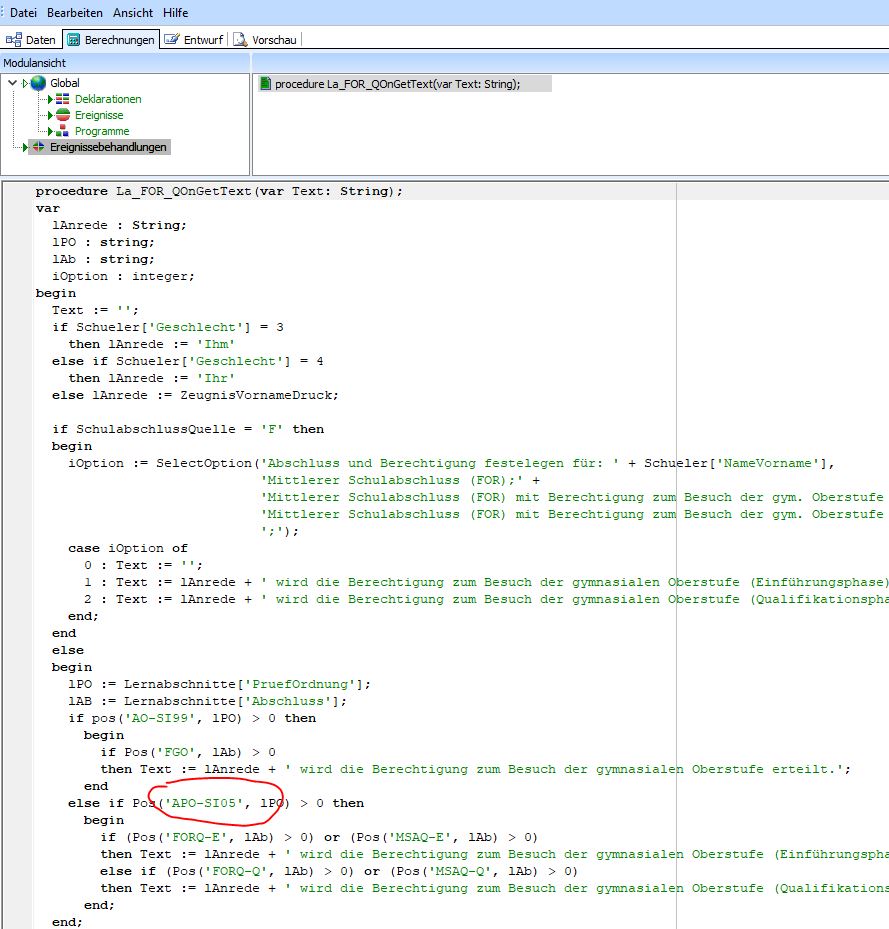Click the green procedure document icon
Viewport: 889px width, 929px height.
pos(266,84)
